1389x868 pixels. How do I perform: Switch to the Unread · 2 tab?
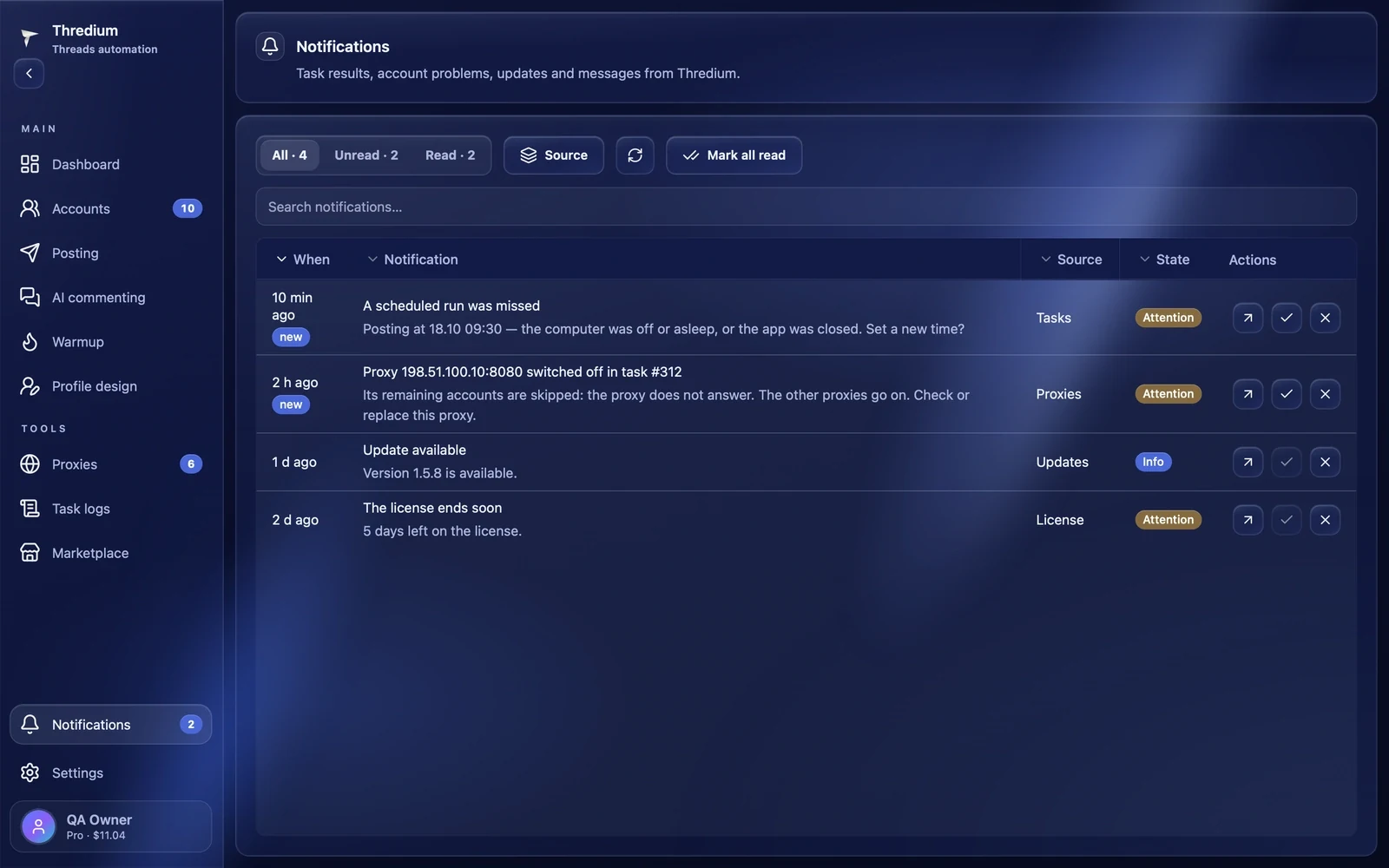pos(366,155)
